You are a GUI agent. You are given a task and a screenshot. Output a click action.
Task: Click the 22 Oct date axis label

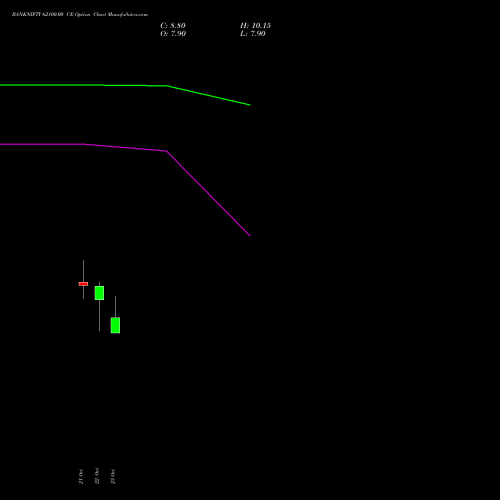(97, 476)
